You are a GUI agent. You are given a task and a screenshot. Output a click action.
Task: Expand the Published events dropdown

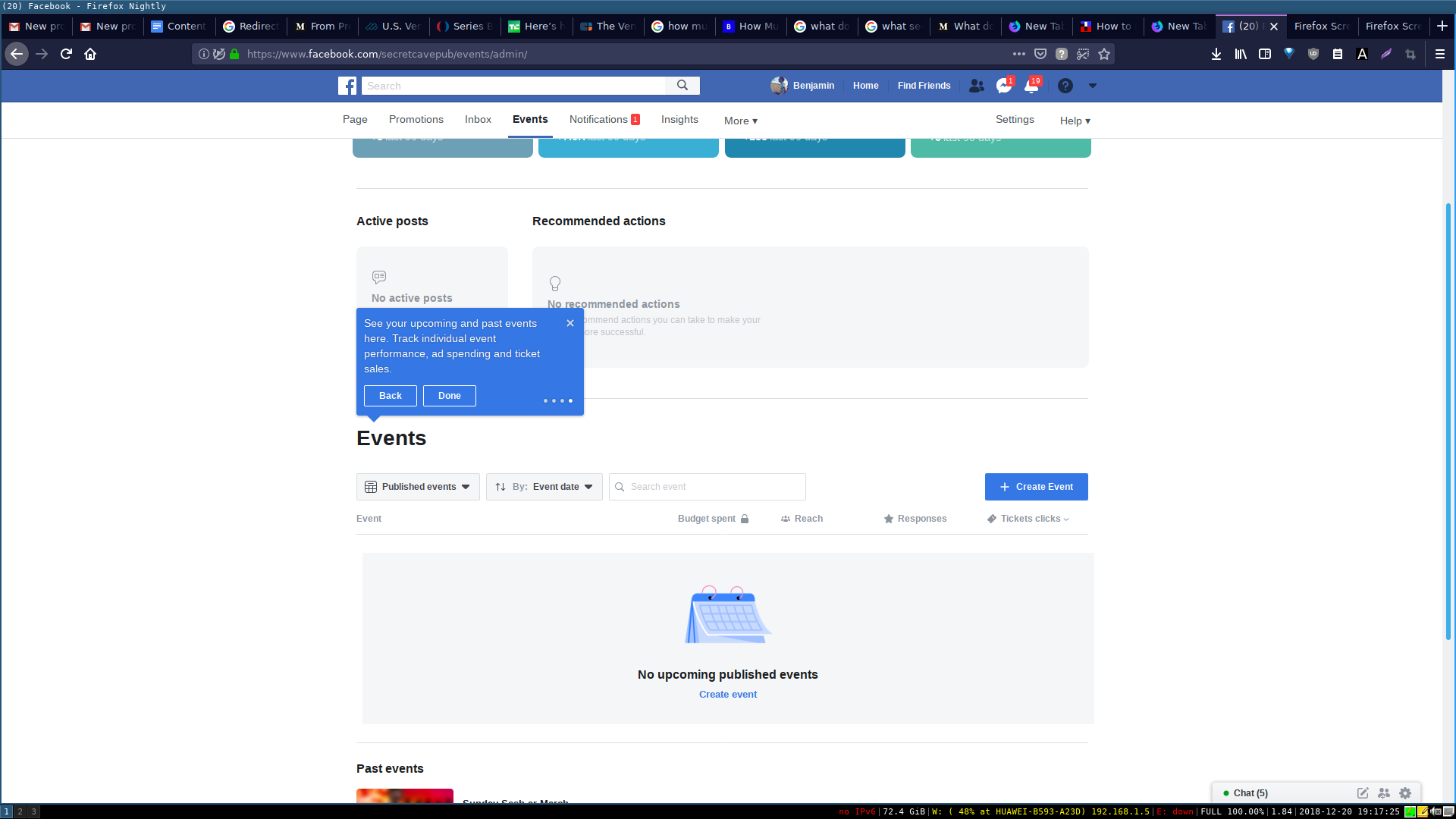pyautogui.click(x=418, y=487)
